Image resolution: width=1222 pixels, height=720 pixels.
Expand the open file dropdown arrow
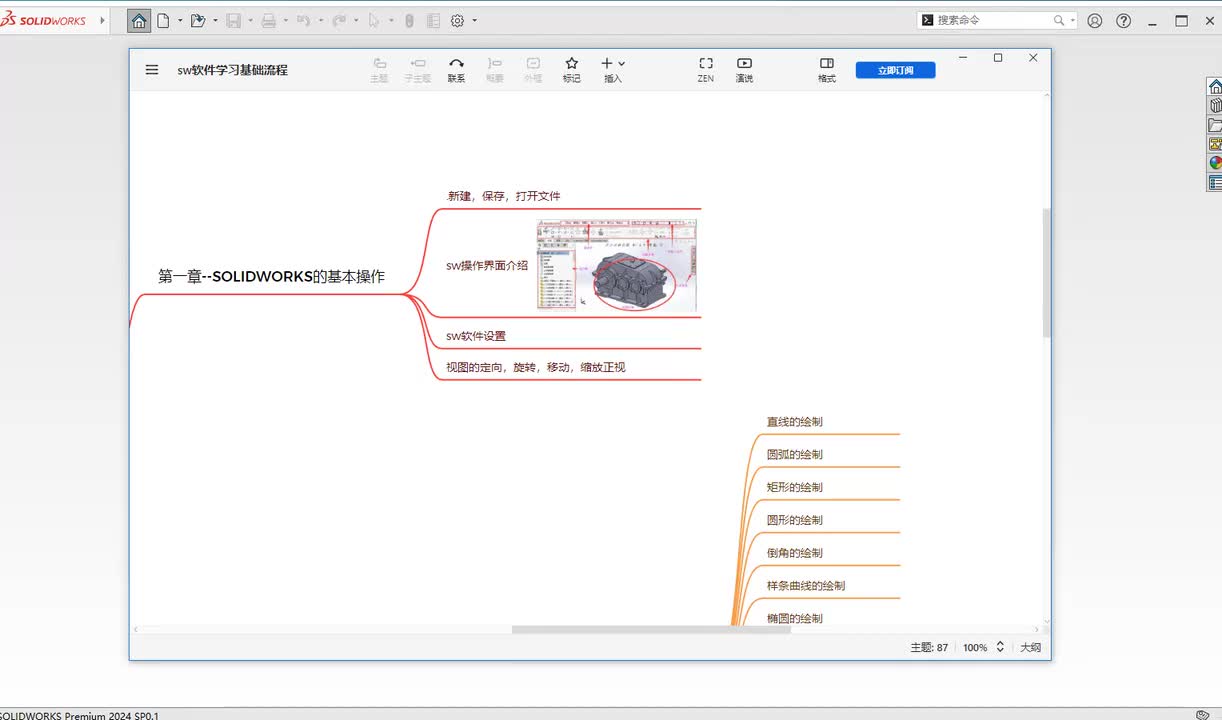pos(215,20)
